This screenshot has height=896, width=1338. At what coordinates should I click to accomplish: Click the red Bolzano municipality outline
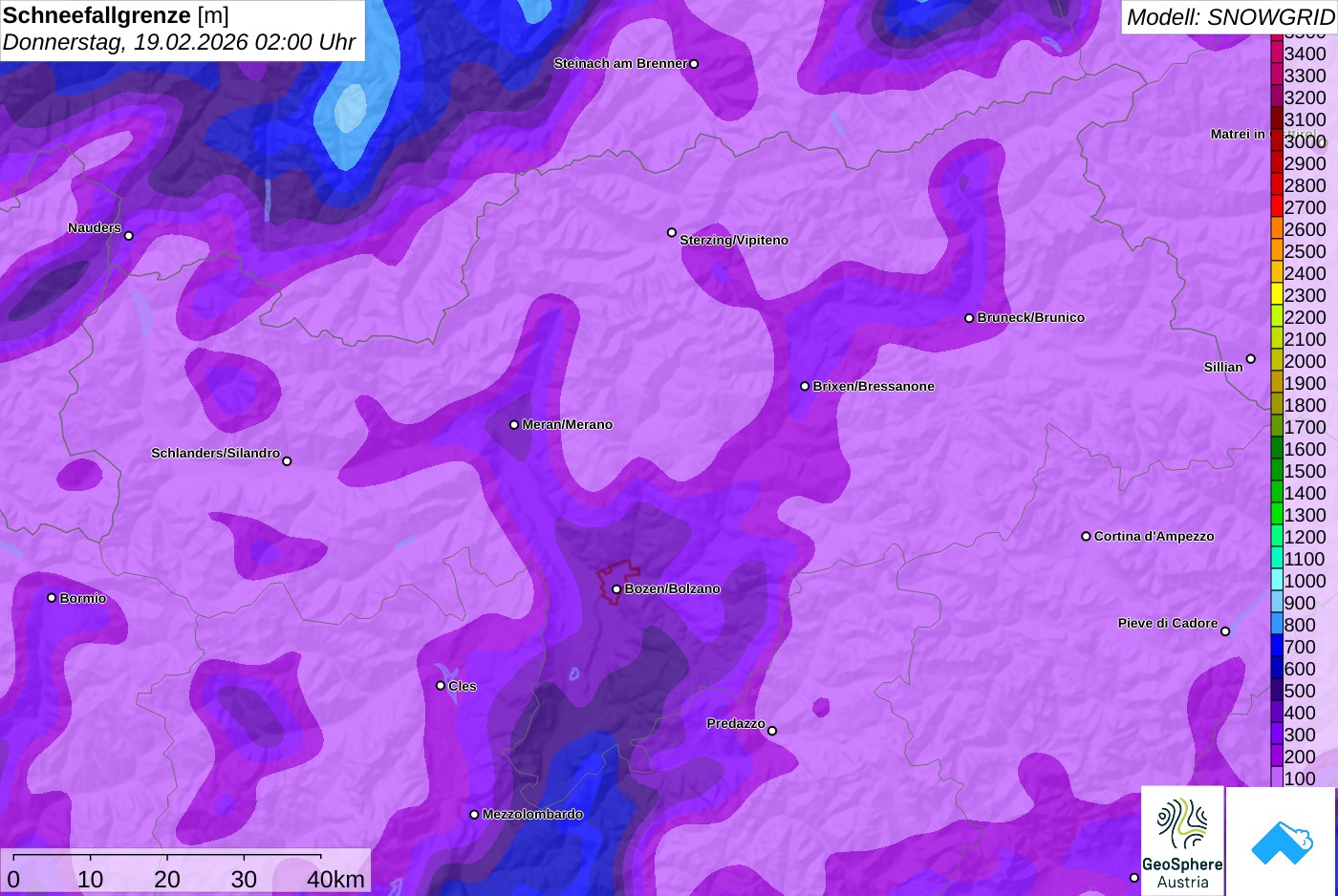click(618, 582)
